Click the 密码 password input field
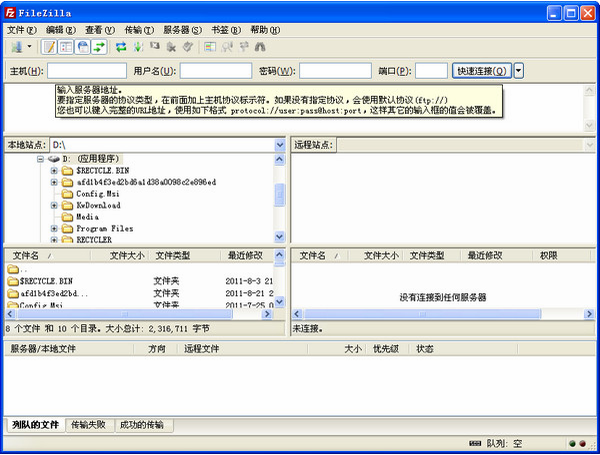The image size is (600, 455). pyautogui.click(x=335, y=71)
